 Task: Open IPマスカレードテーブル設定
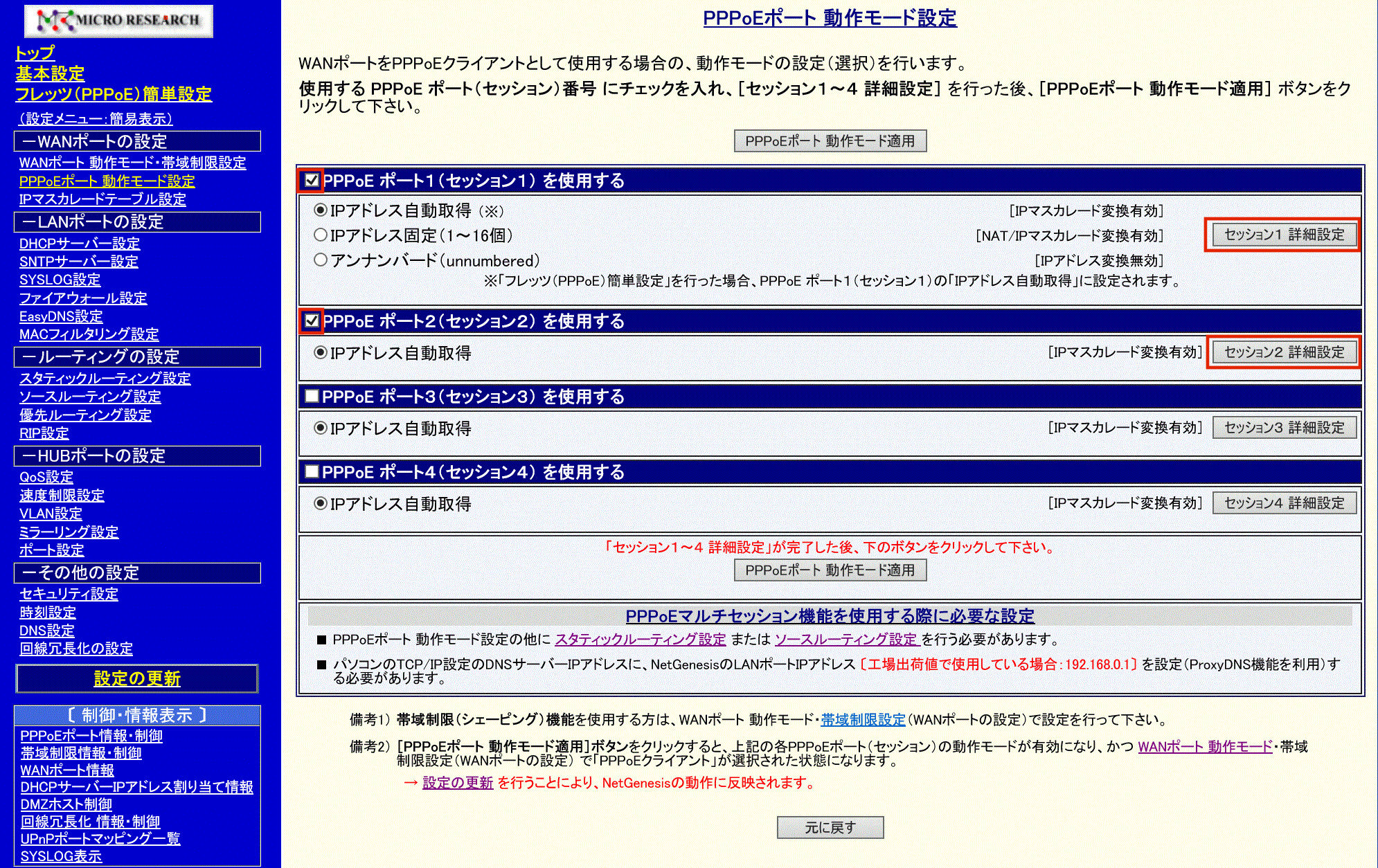click(x=103, y=199)
